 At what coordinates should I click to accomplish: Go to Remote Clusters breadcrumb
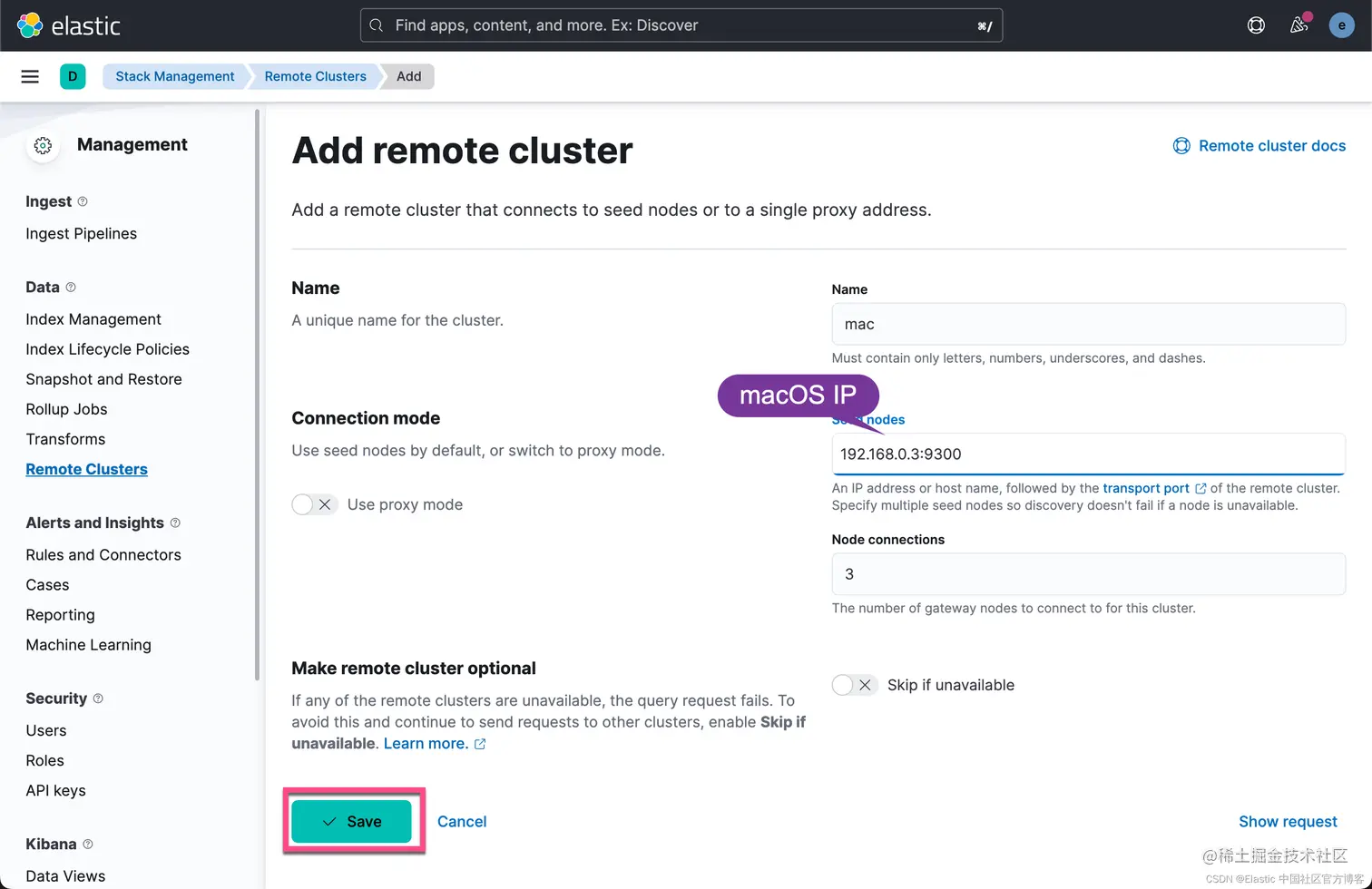(x=315, y=76)
